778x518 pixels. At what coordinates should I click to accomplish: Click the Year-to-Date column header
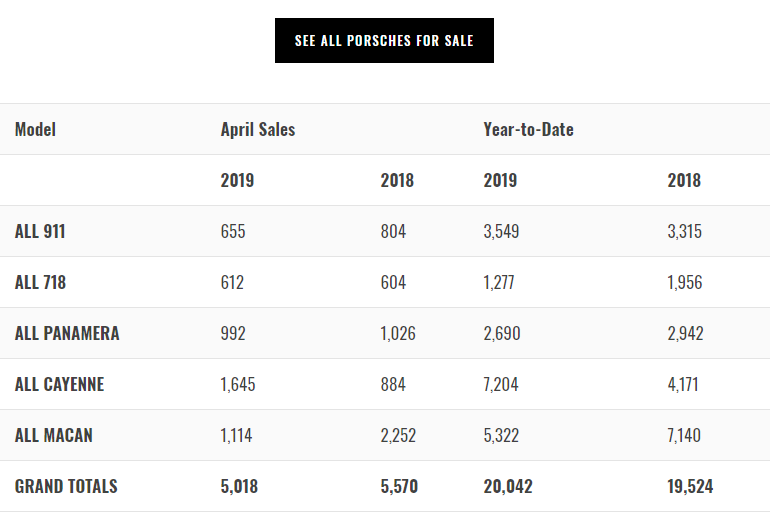(528, 129)
